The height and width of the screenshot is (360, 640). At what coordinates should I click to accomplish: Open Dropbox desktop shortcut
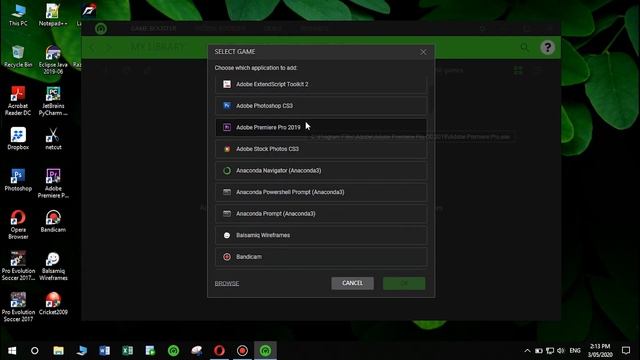pos(18,138)
